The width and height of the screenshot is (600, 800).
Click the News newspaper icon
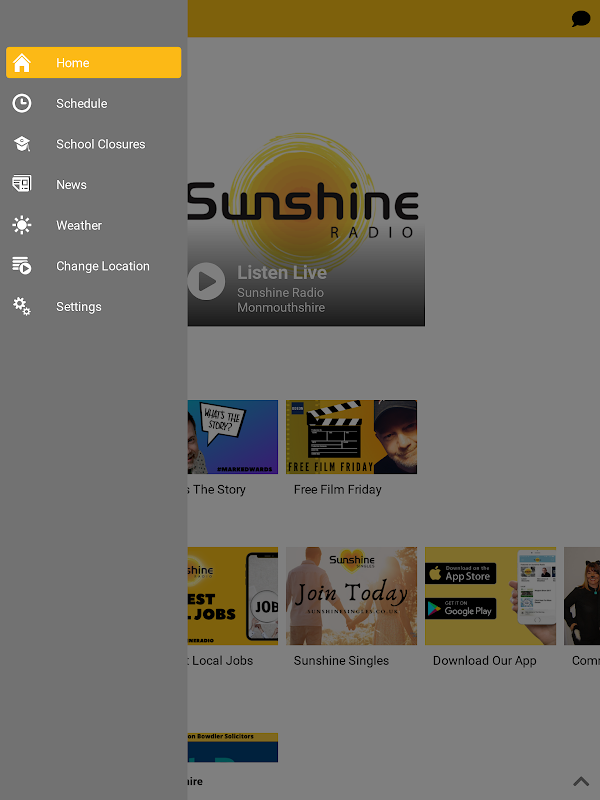pos(22,183)
